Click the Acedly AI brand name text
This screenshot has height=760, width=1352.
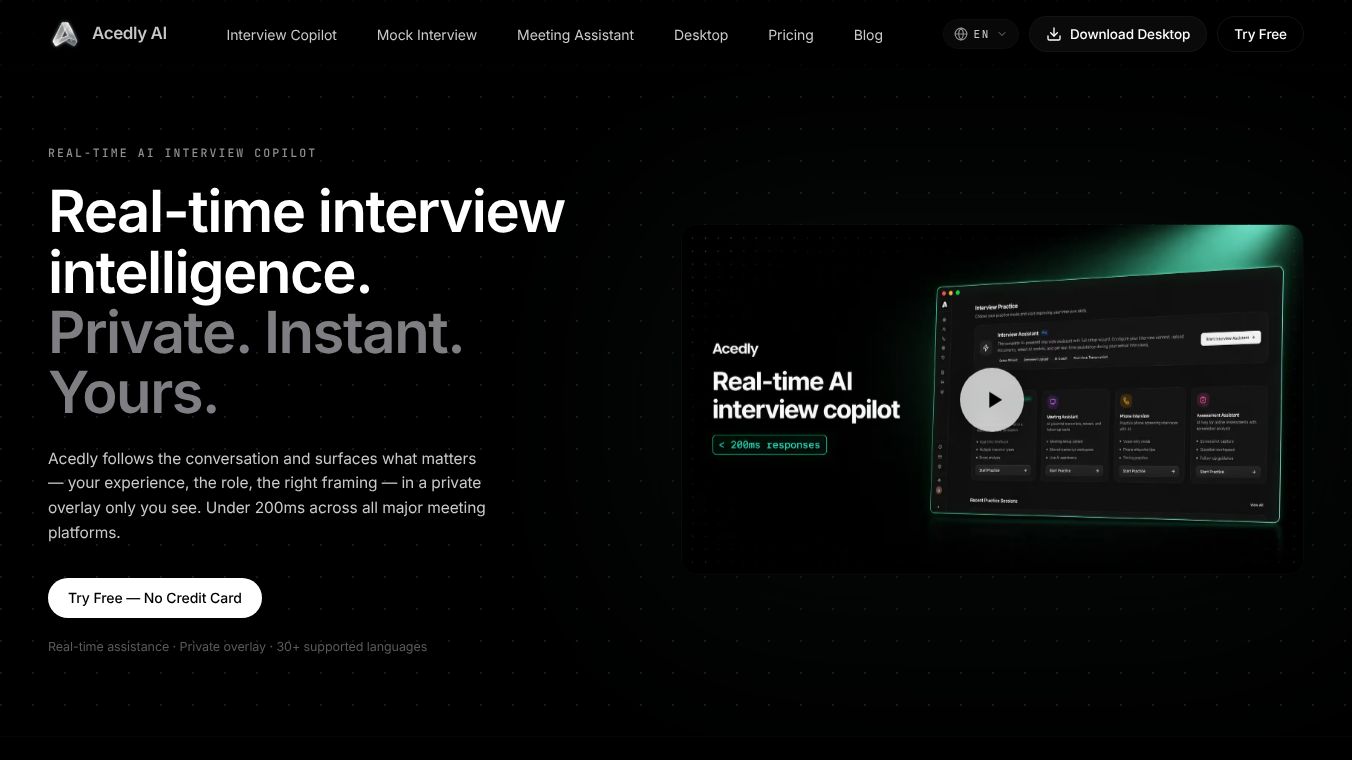(x=129, y=34)
